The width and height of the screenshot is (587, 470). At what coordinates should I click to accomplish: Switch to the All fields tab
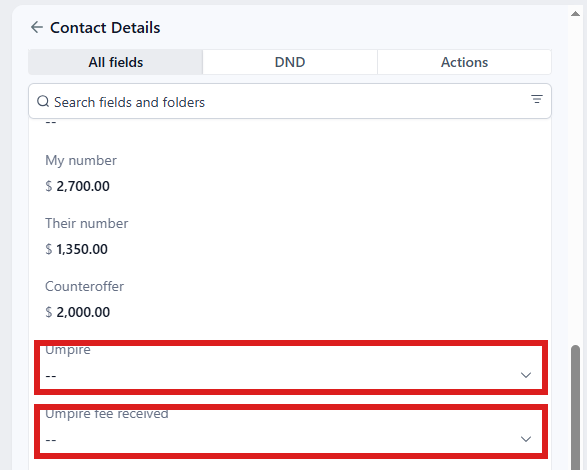coord(116,62)
